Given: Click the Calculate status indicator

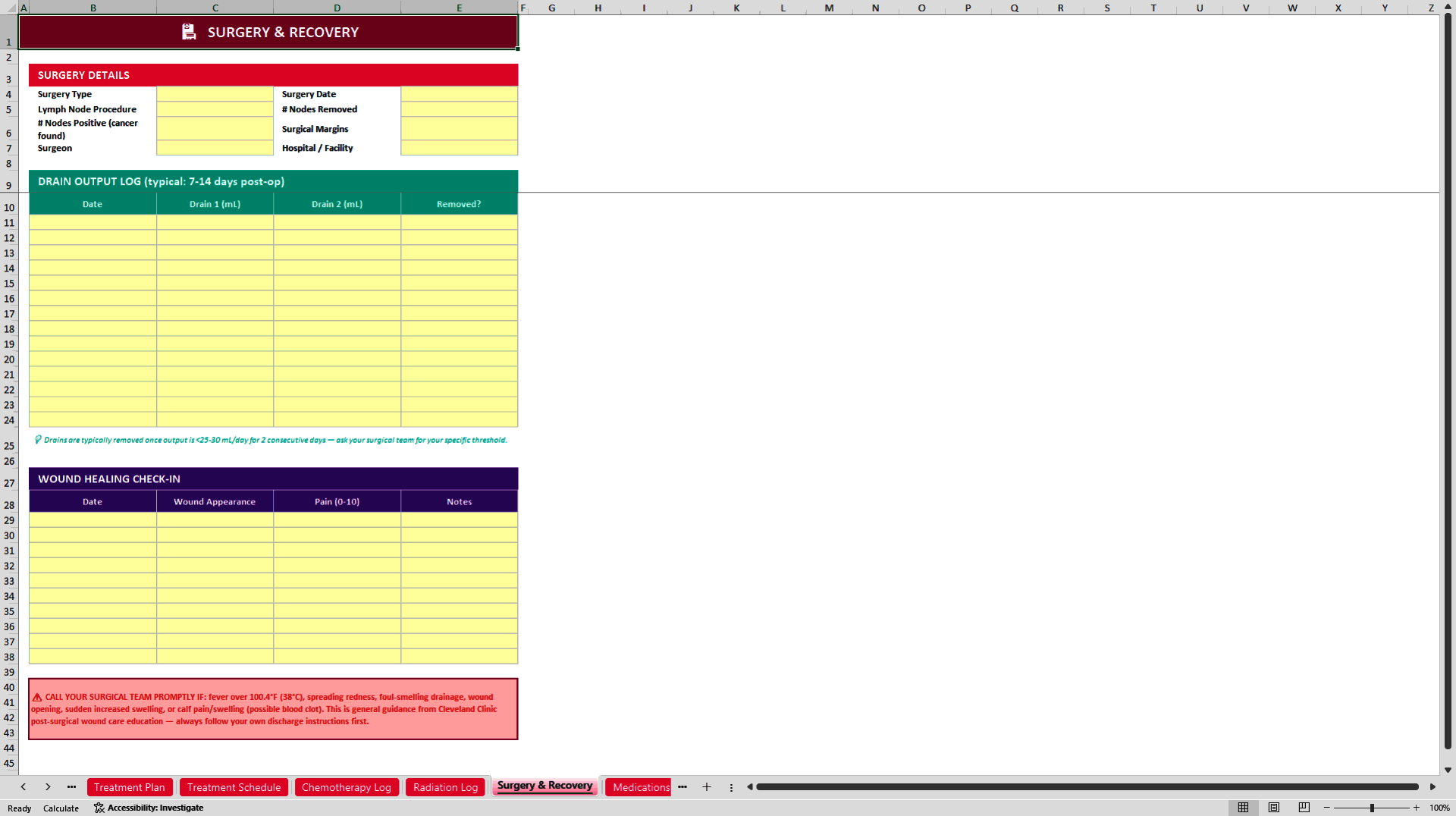Looking at the screenshot, I should (61, 808).
